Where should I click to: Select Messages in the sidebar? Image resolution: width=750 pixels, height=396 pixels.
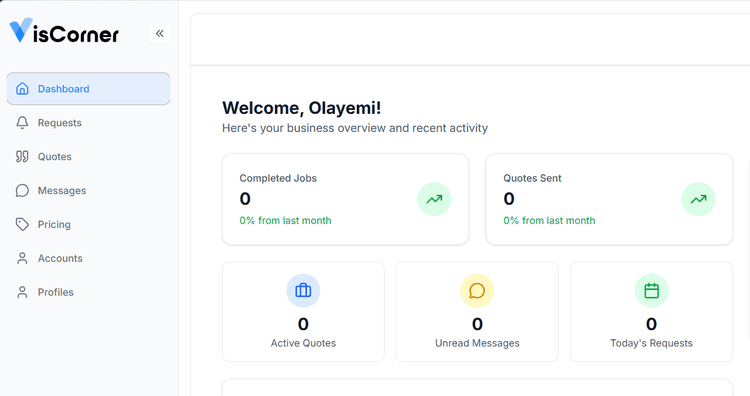click(88, 191)
